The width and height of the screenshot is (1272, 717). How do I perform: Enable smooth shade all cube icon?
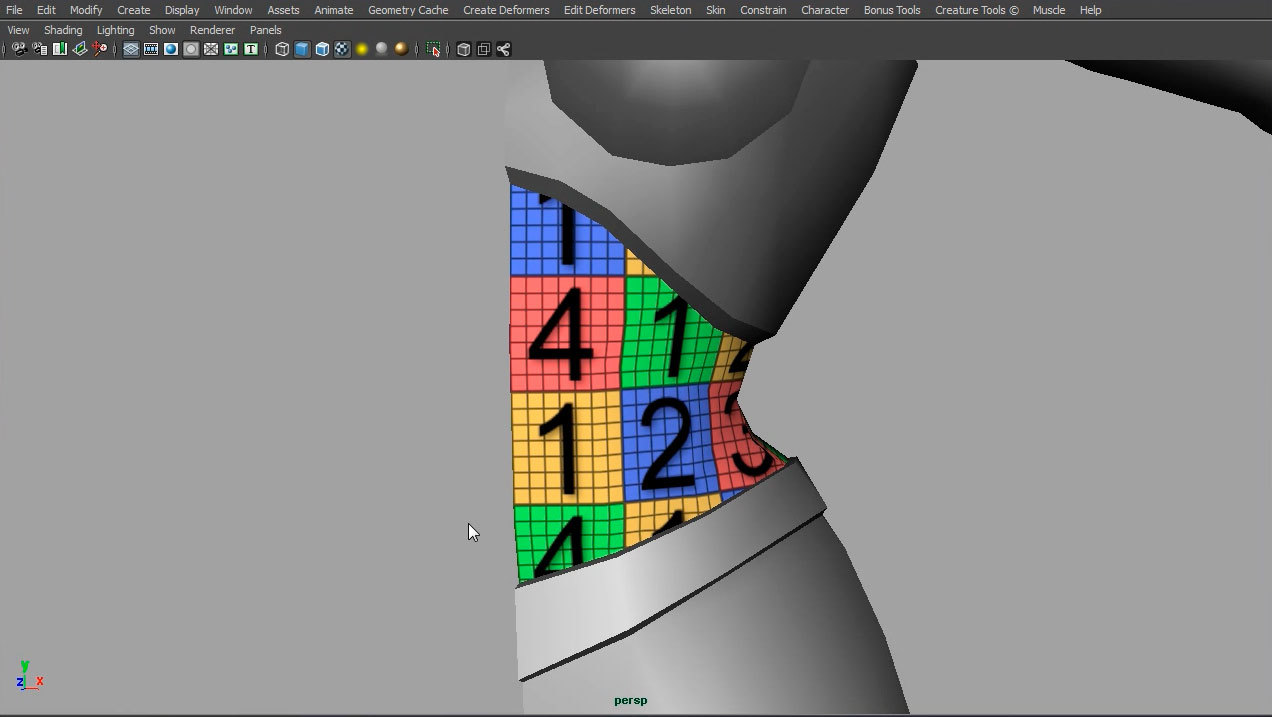coord(302,49)
